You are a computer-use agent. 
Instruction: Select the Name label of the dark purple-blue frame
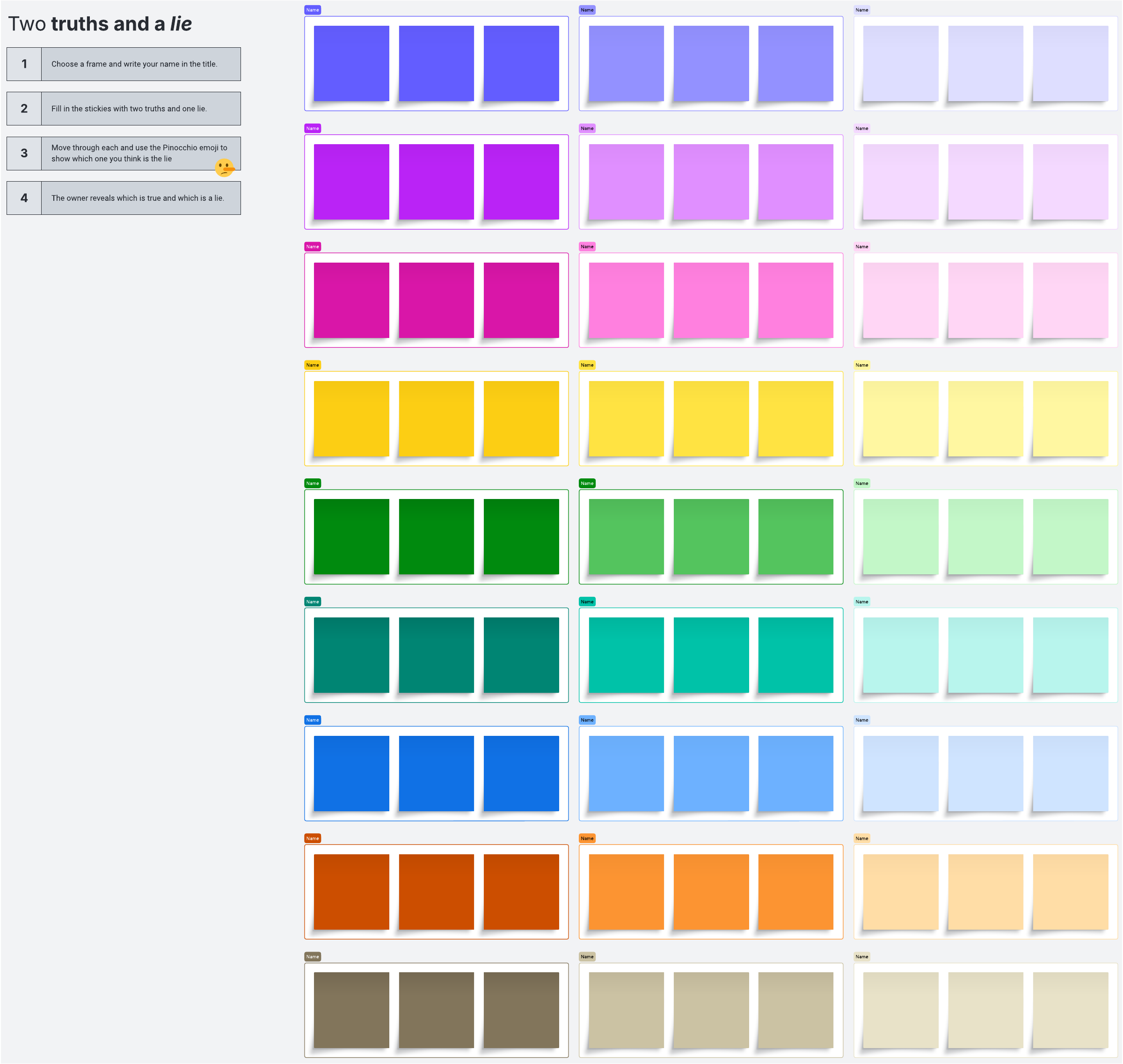pos(313,10)
